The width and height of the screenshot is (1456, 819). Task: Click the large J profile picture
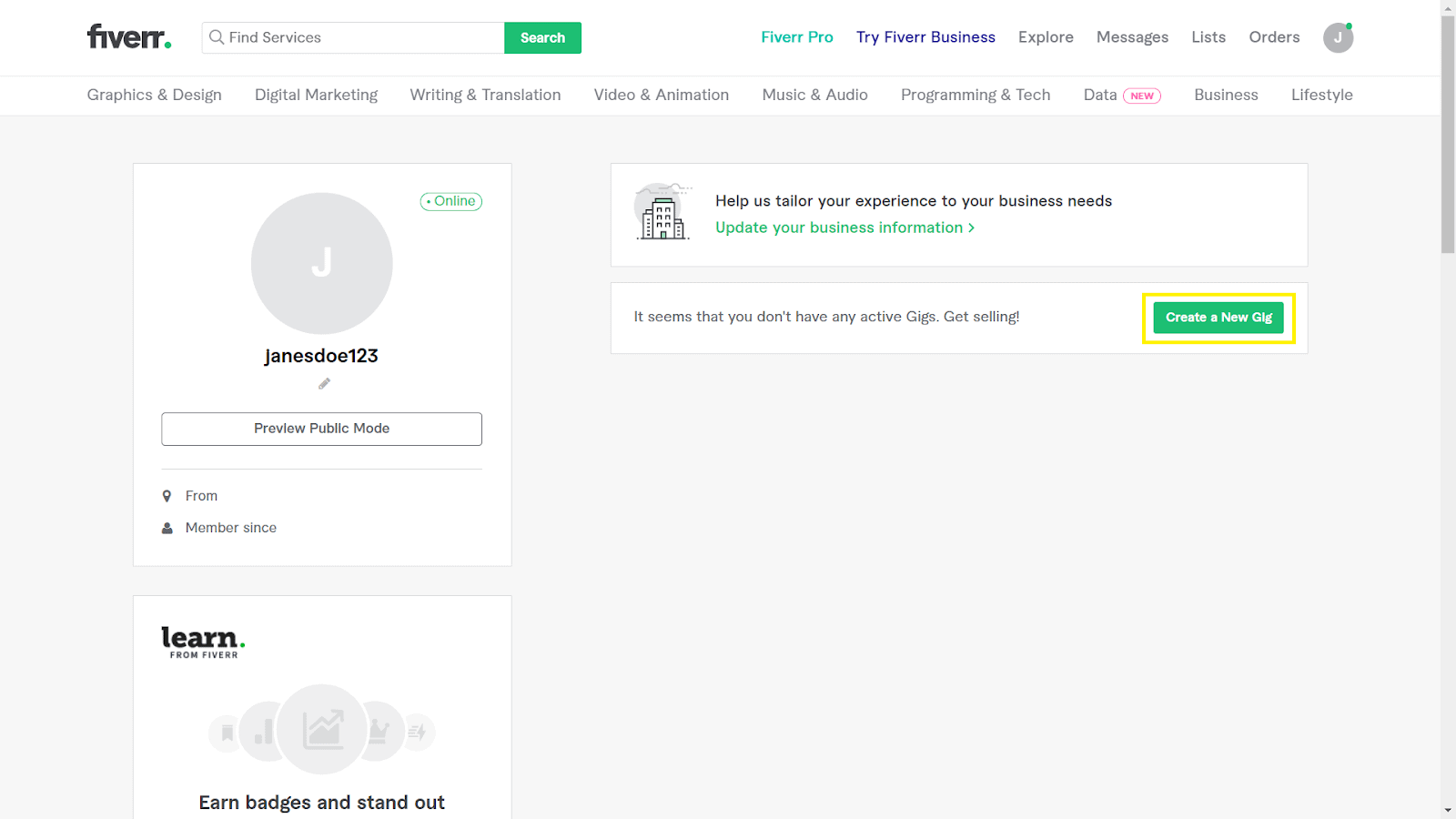[x=322, y=263]
